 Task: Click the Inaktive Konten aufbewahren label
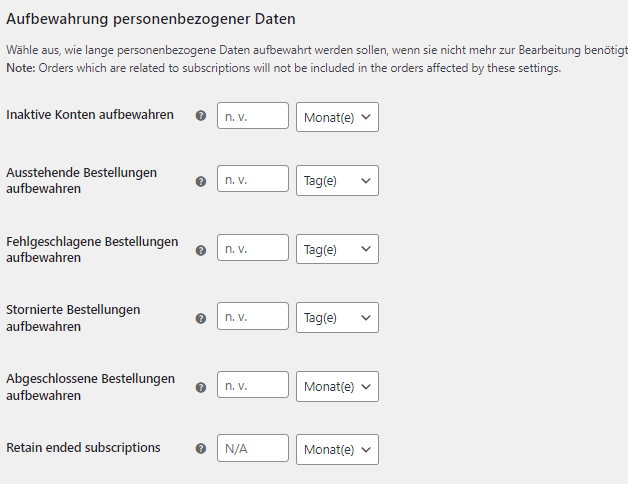tap(90, 115)
